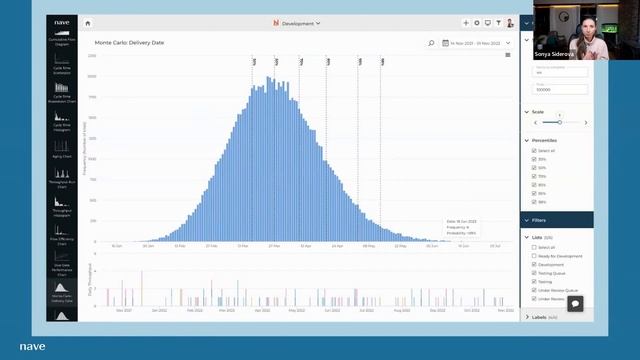Image resolution: width=640 pixels, height=360 pixels.
Task: Expand the Labels section
Action: [527, 317]
